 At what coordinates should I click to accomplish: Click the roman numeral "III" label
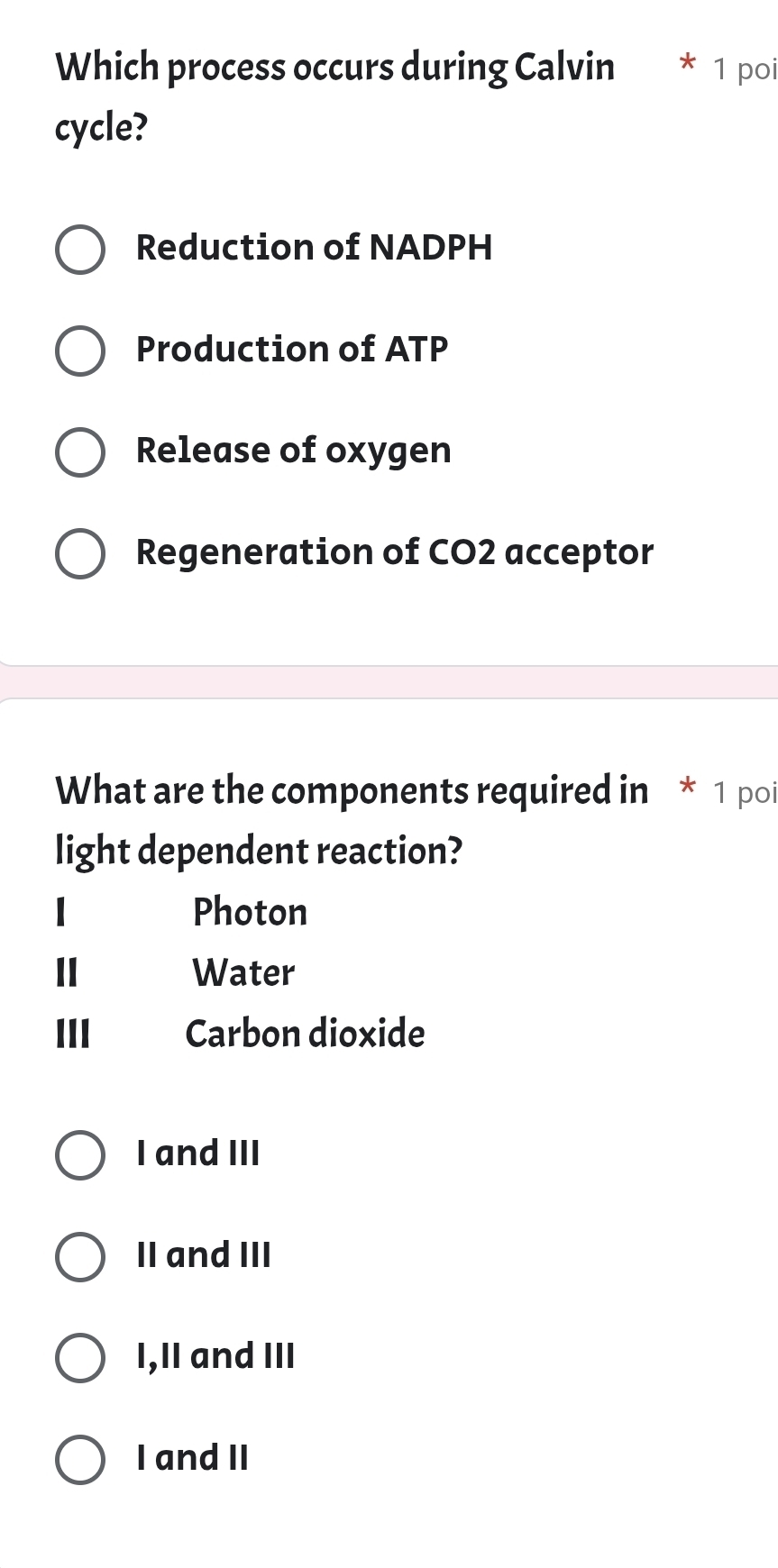(73, 1035)
